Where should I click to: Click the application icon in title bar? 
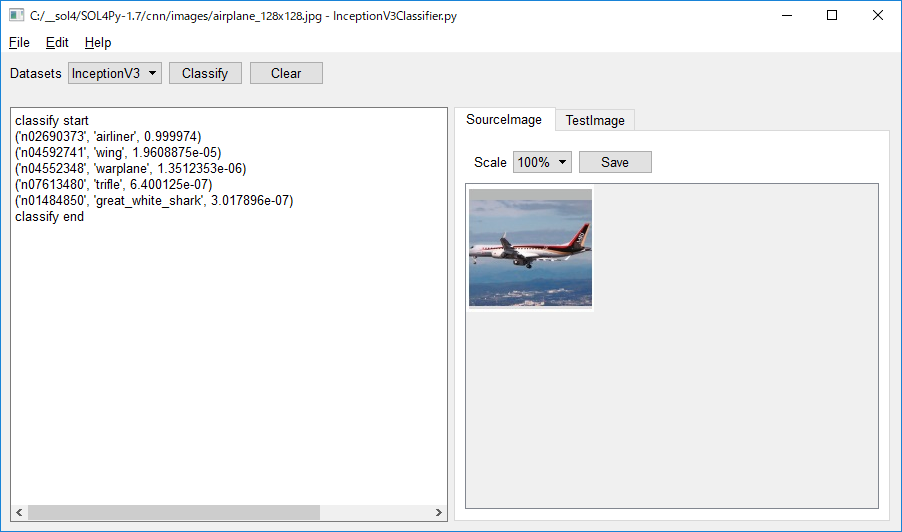pos(16,16)
